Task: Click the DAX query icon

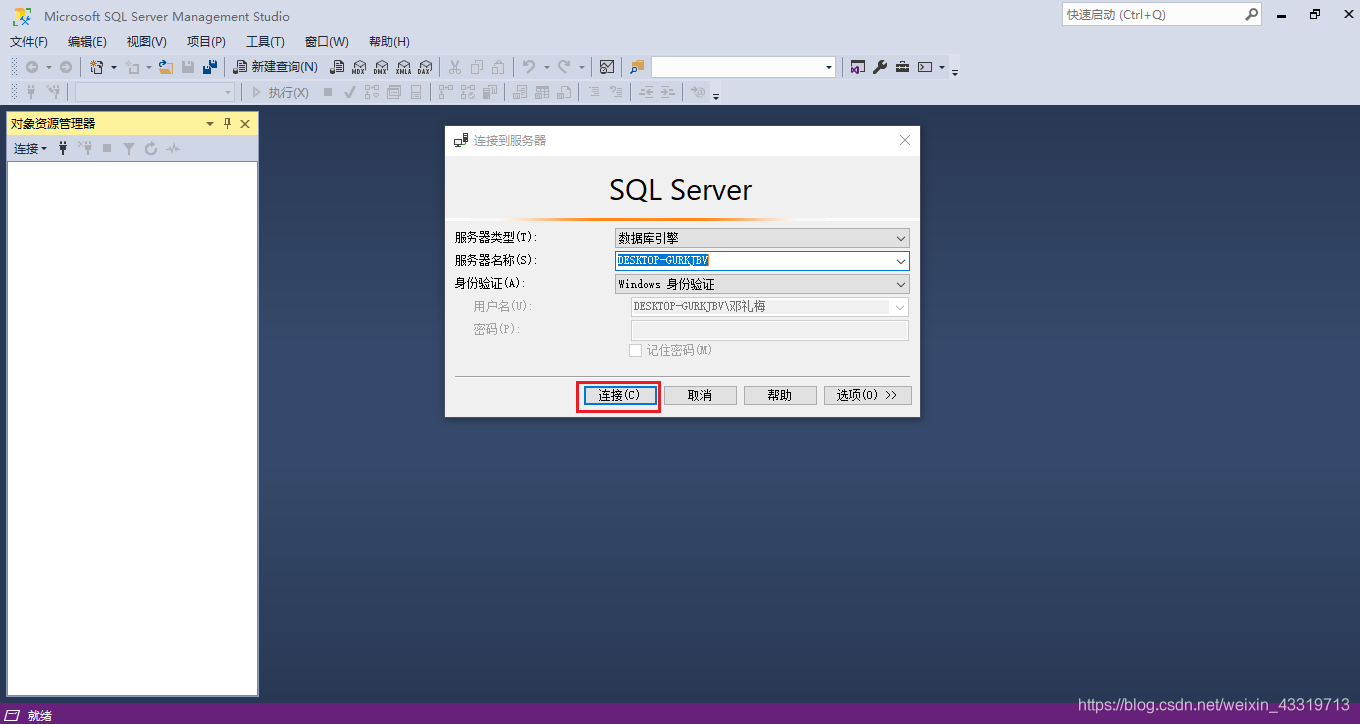Action: coord(424,67)
